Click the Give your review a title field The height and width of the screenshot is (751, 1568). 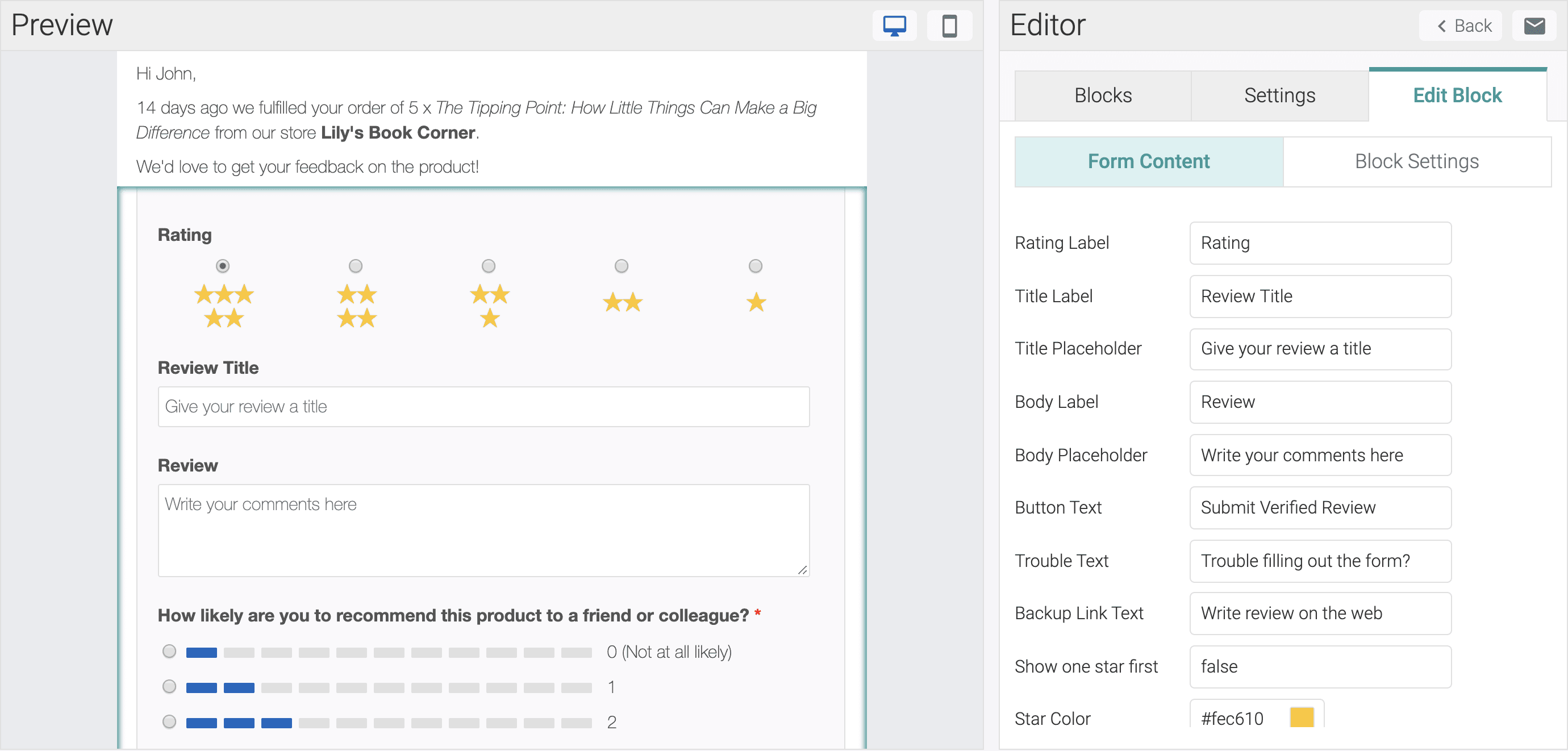point(483,407)
